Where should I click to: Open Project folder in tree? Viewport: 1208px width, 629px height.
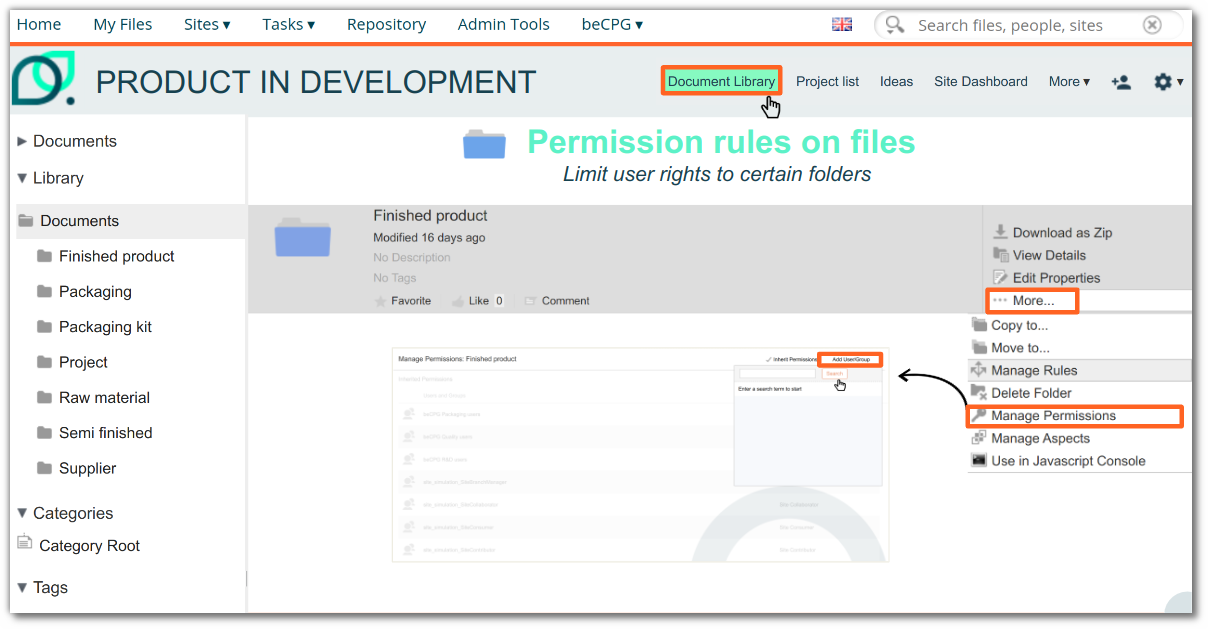coord(83,362)
